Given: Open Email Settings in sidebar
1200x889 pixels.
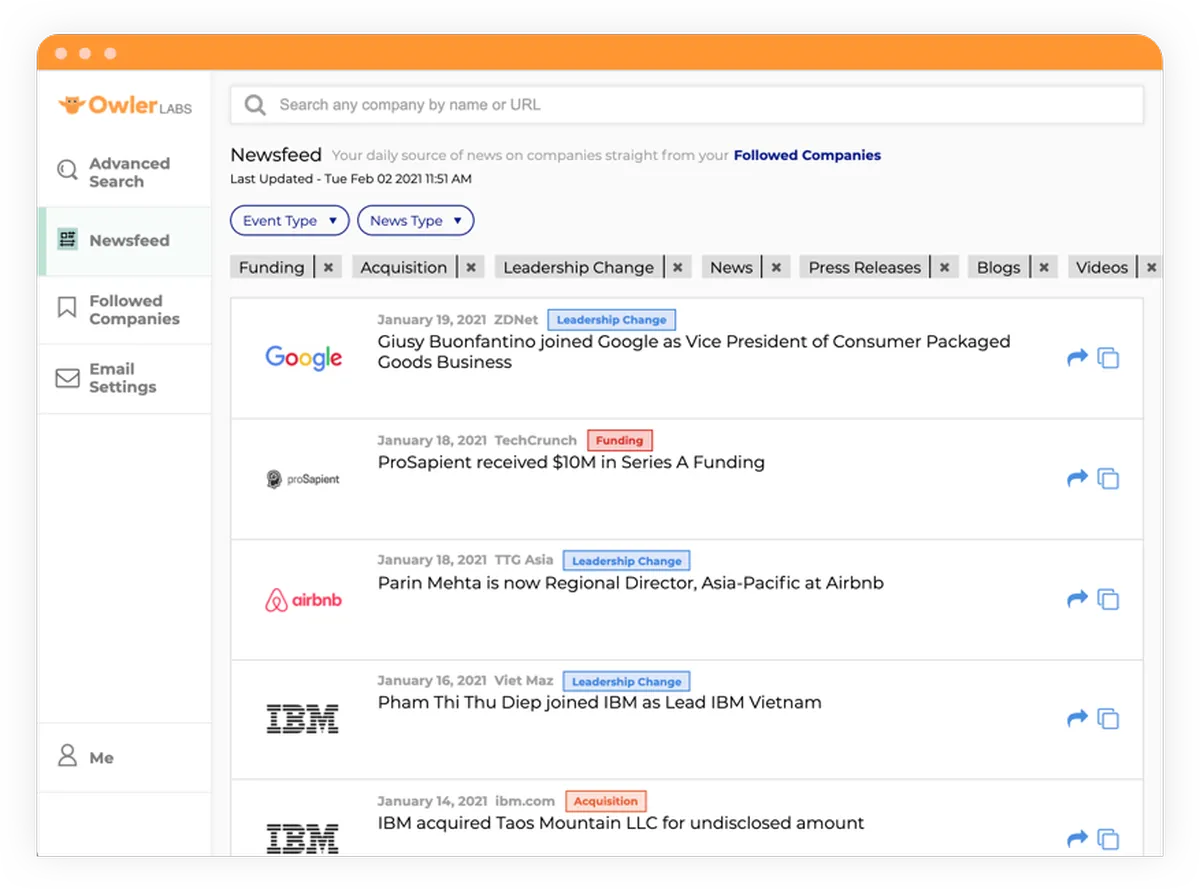Looking at the screenshot, I should (124, 378).
